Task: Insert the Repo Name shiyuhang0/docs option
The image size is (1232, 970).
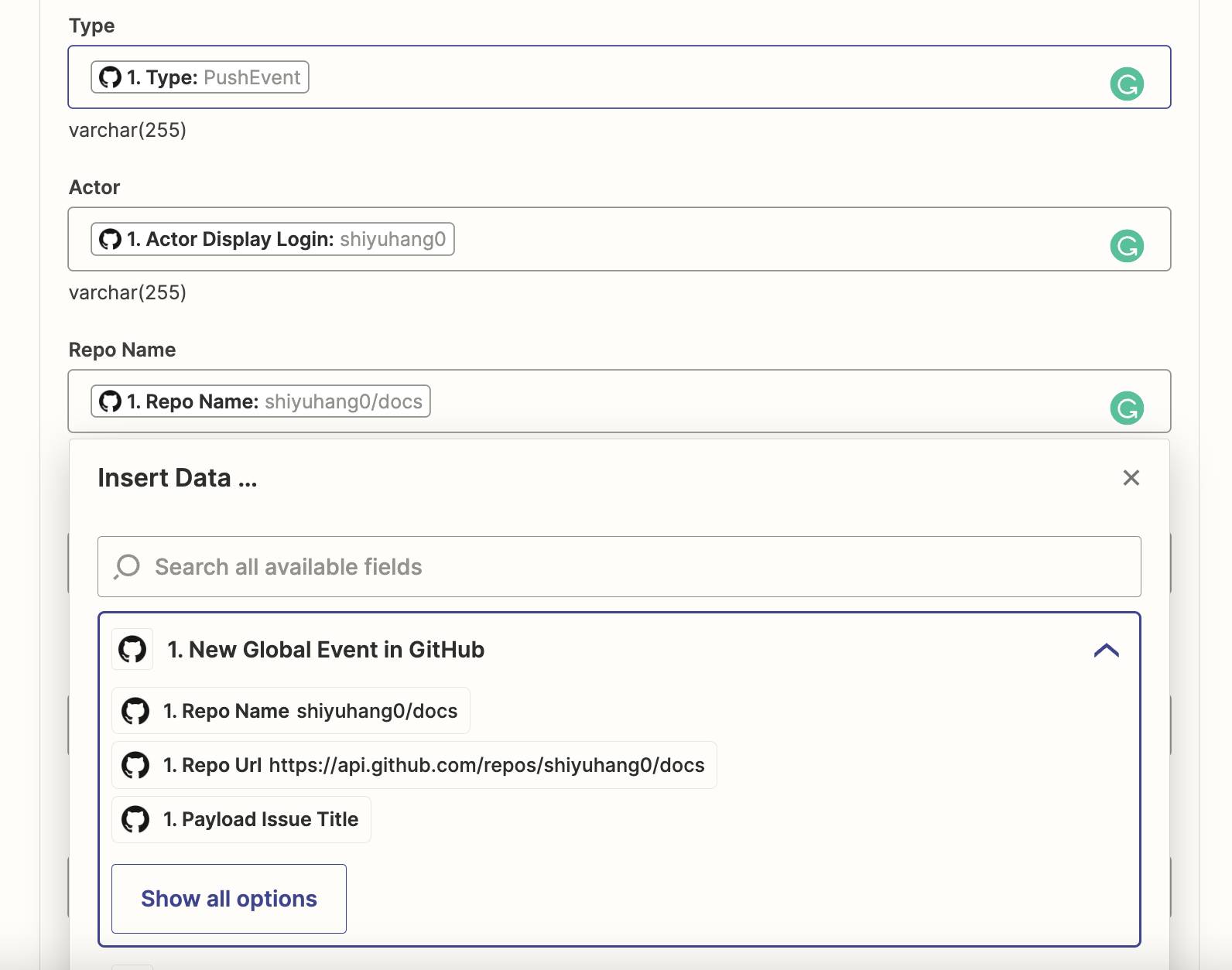Action: pyautogui.click(x=291, y=711)
